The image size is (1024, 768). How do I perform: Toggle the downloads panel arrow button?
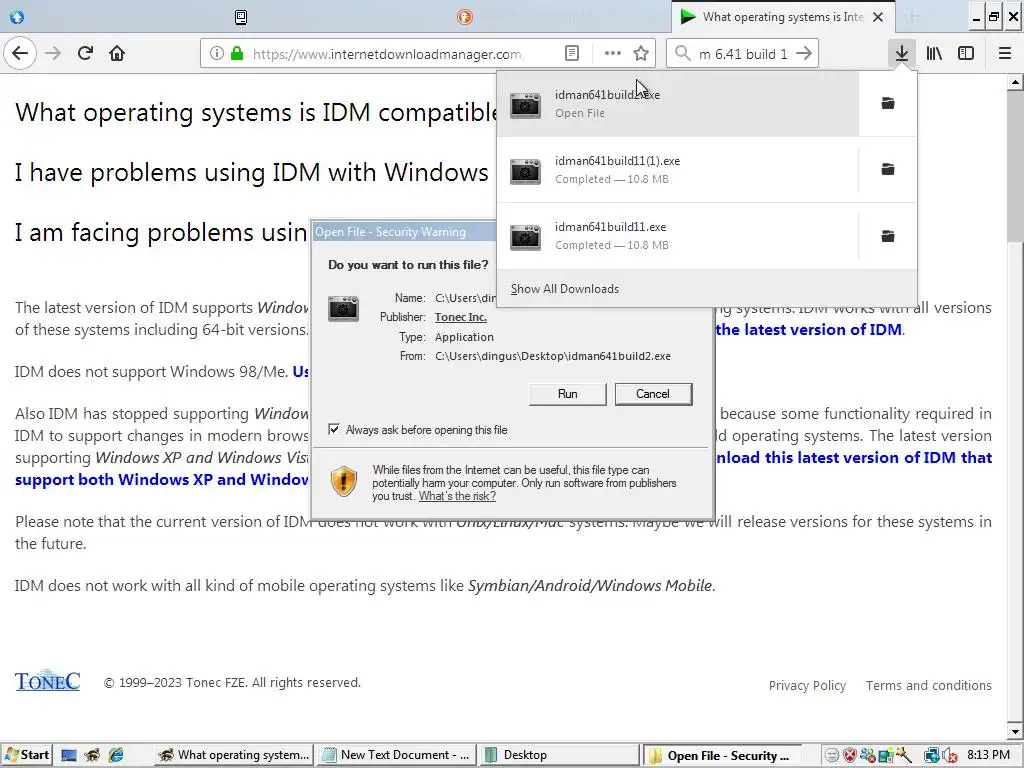(x=901, y=54)
